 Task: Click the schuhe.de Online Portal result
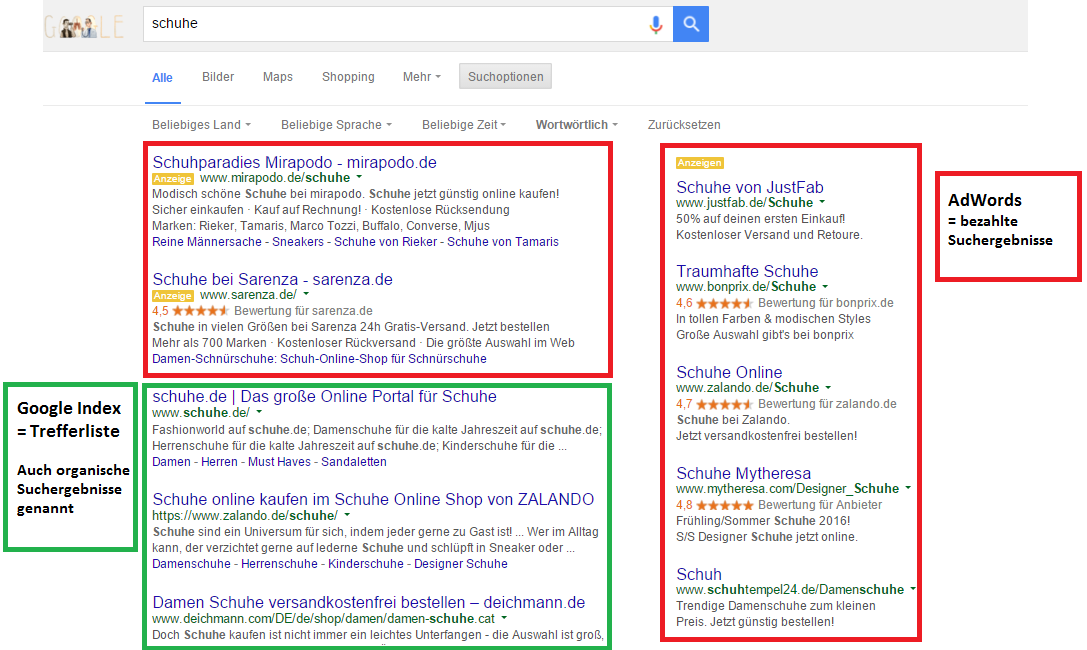coord(324,396)
